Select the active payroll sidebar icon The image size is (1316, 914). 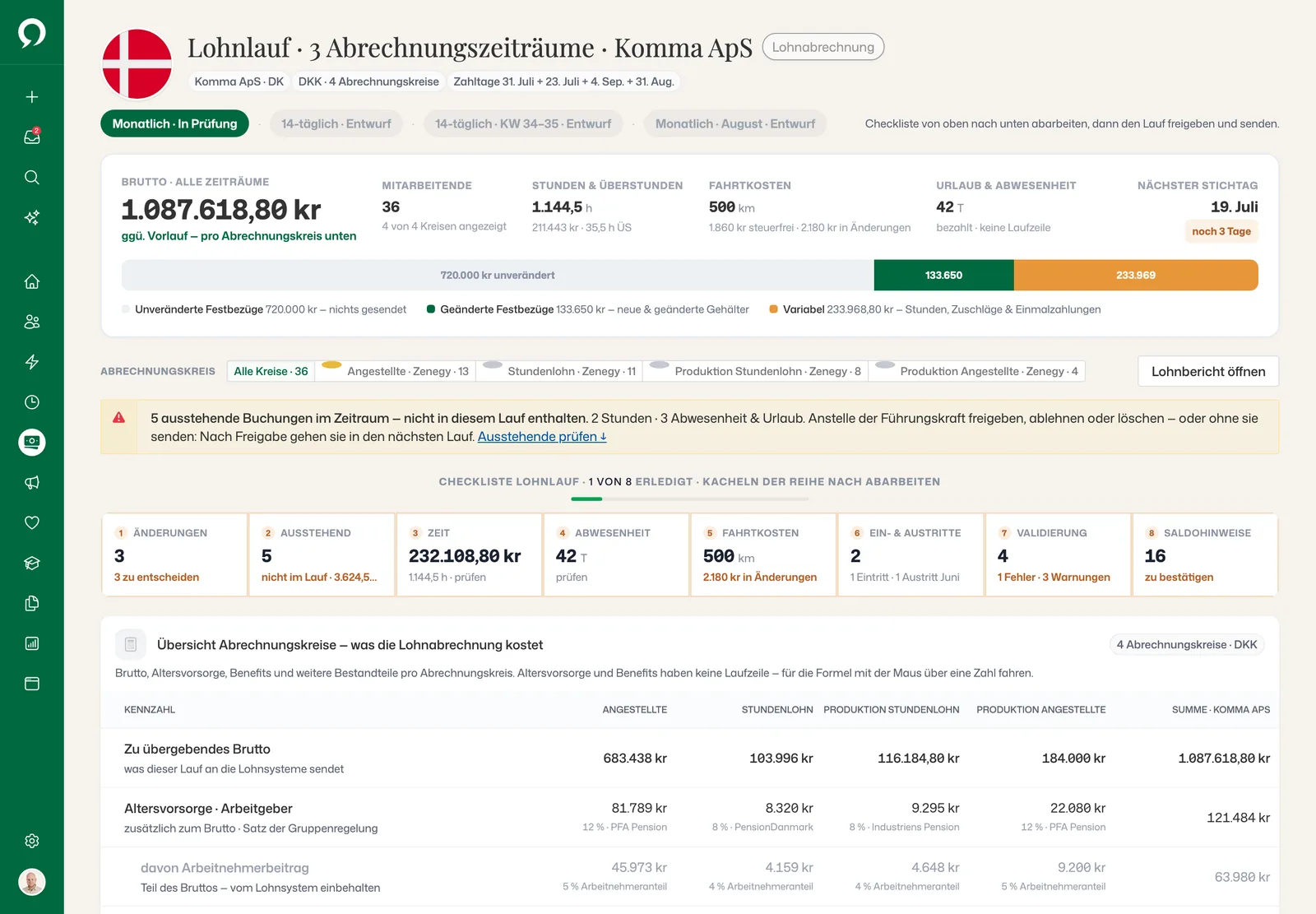click(x=32, y=443)
